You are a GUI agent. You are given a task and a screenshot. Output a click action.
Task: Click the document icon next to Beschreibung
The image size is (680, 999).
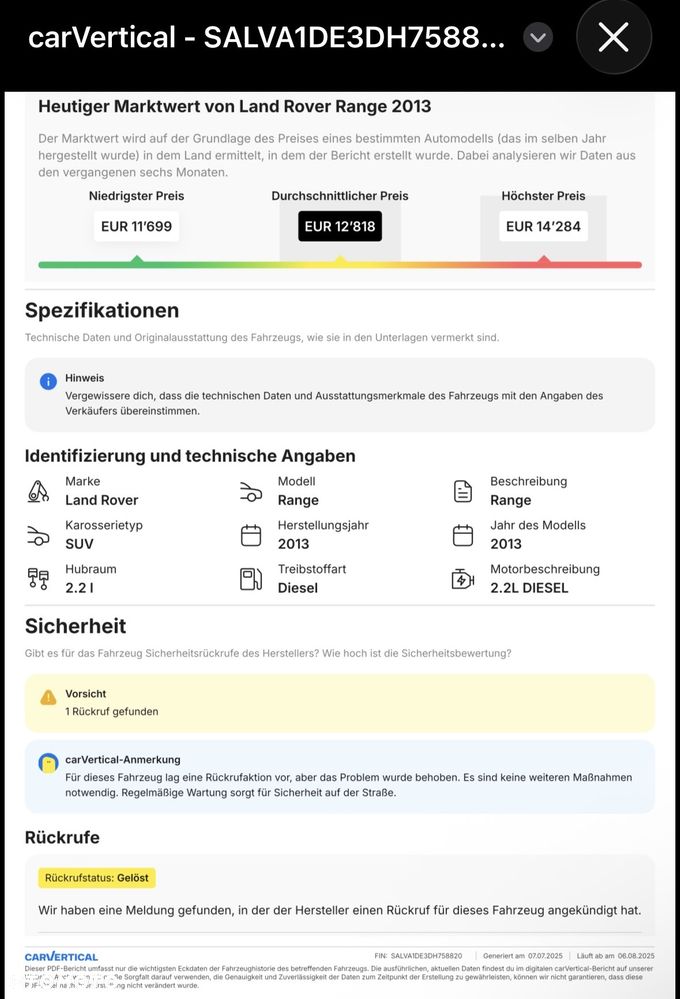point(463,491)
